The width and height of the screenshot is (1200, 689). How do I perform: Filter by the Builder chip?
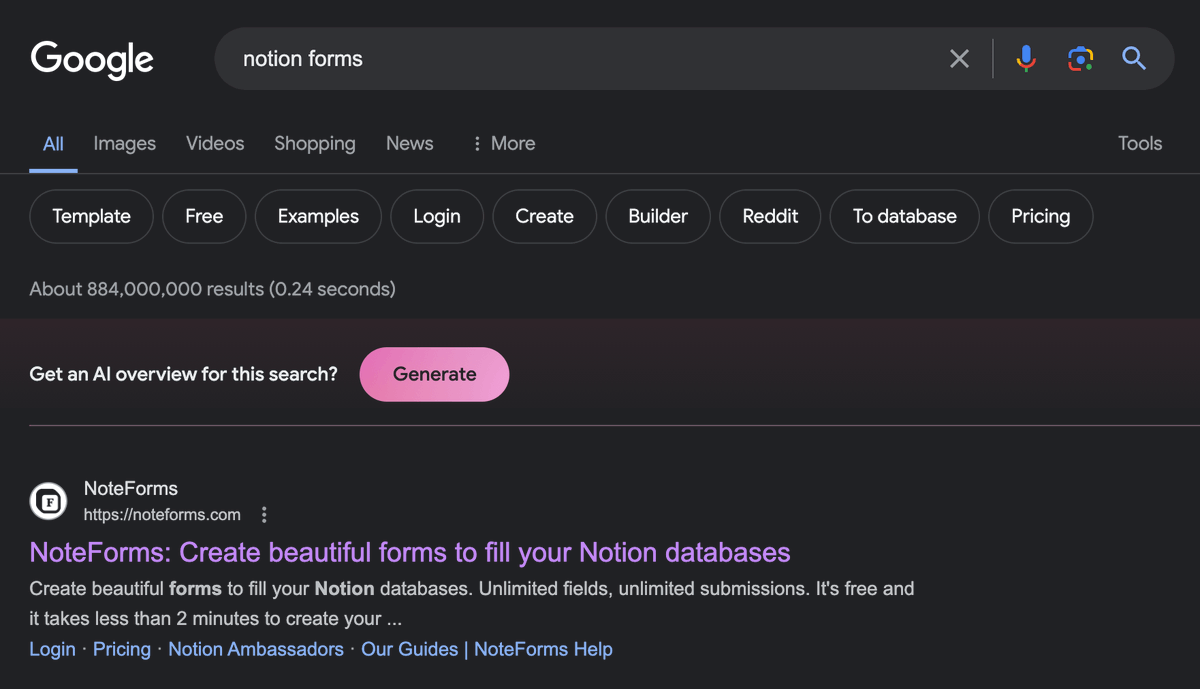[658, 216]
